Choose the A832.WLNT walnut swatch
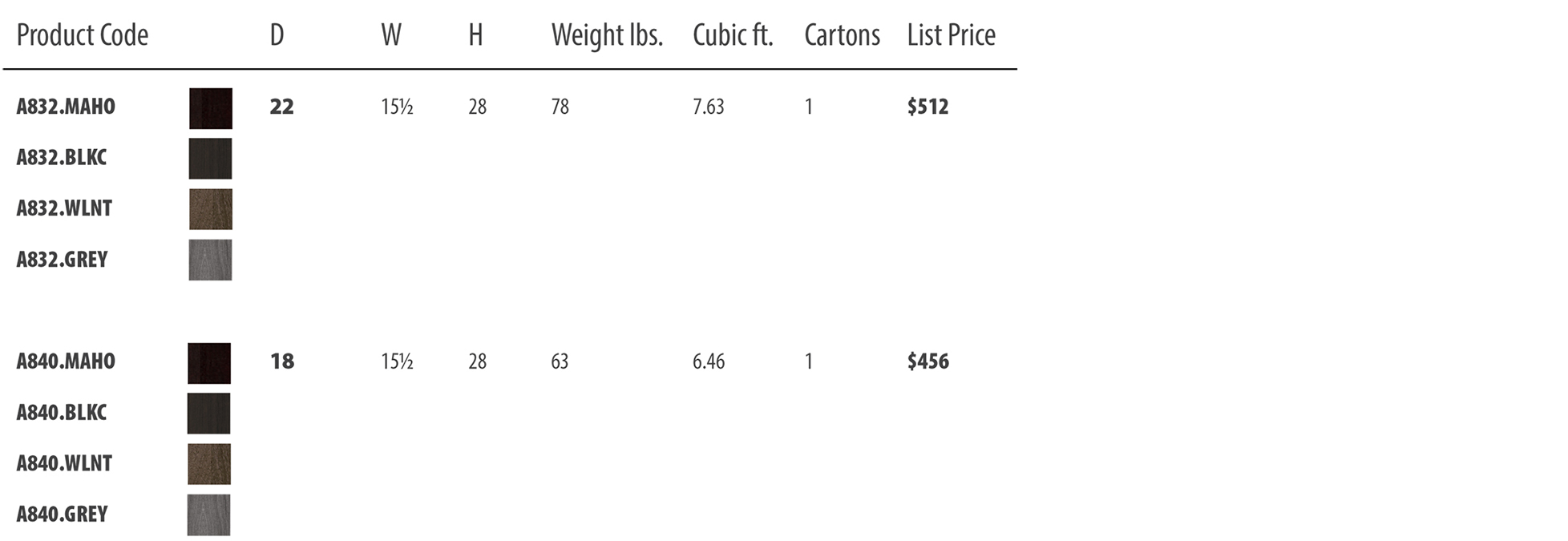The image size is (1568, 541). (211, 209)
